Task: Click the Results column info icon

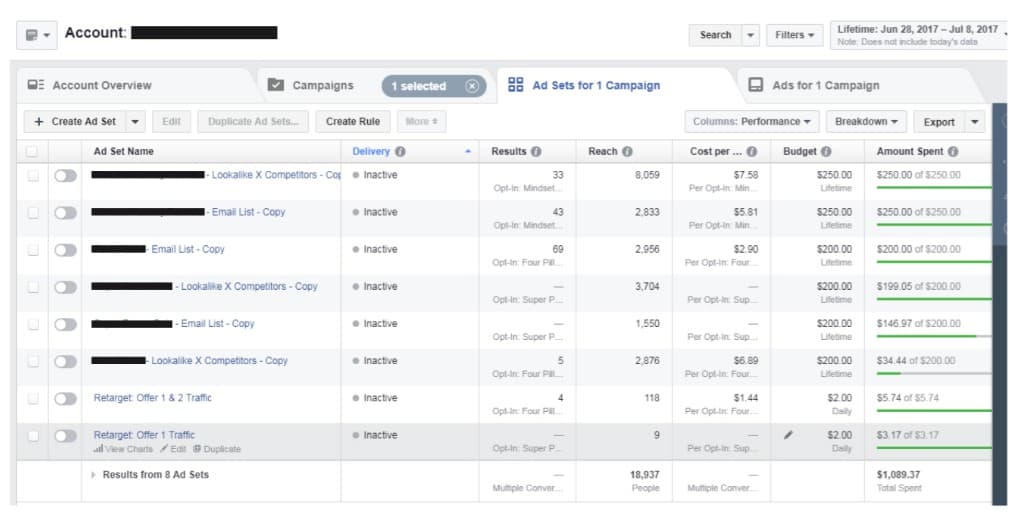Action: pos(536,152)
